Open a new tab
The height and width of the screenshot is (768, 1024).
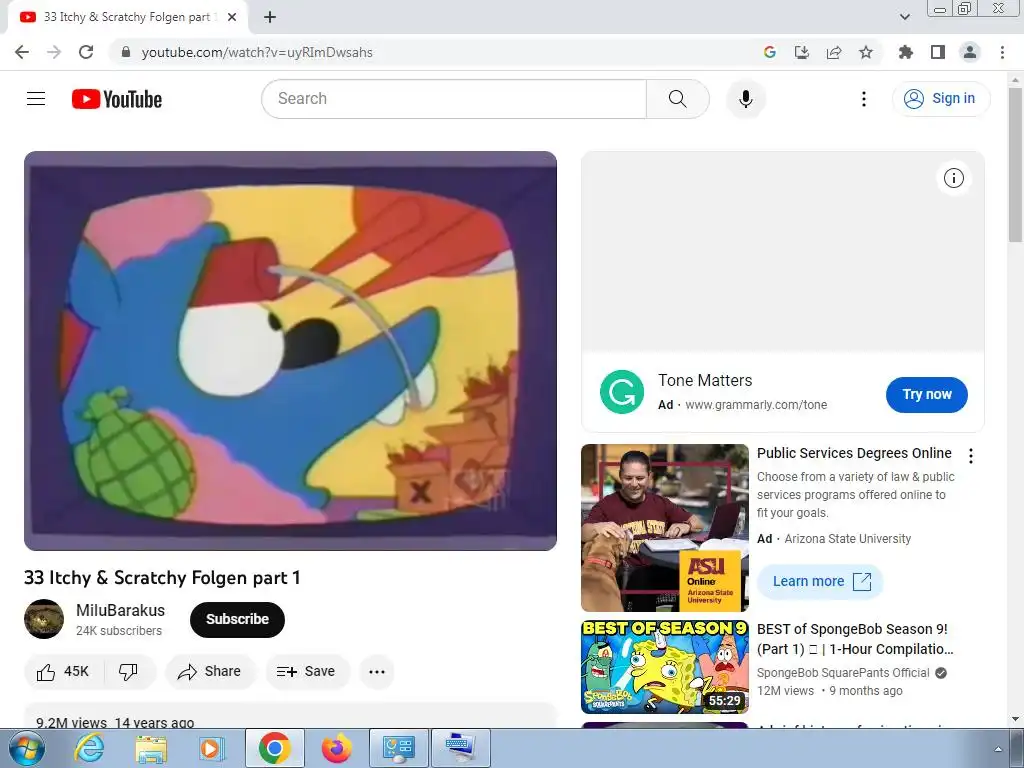(x=270, y=17)
